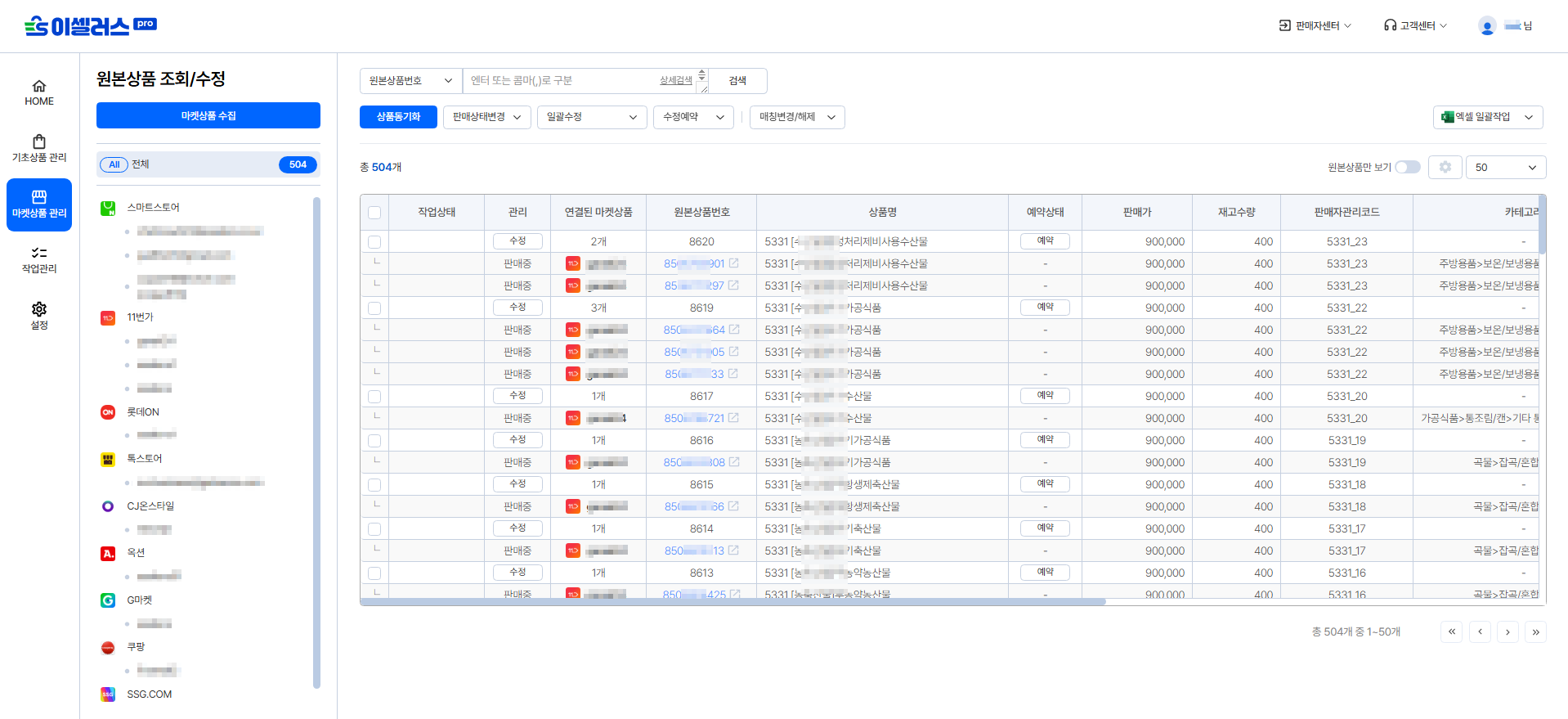1568x719 pixels.
Task: Click the 옥션 market icon
Action: [108, 553]
